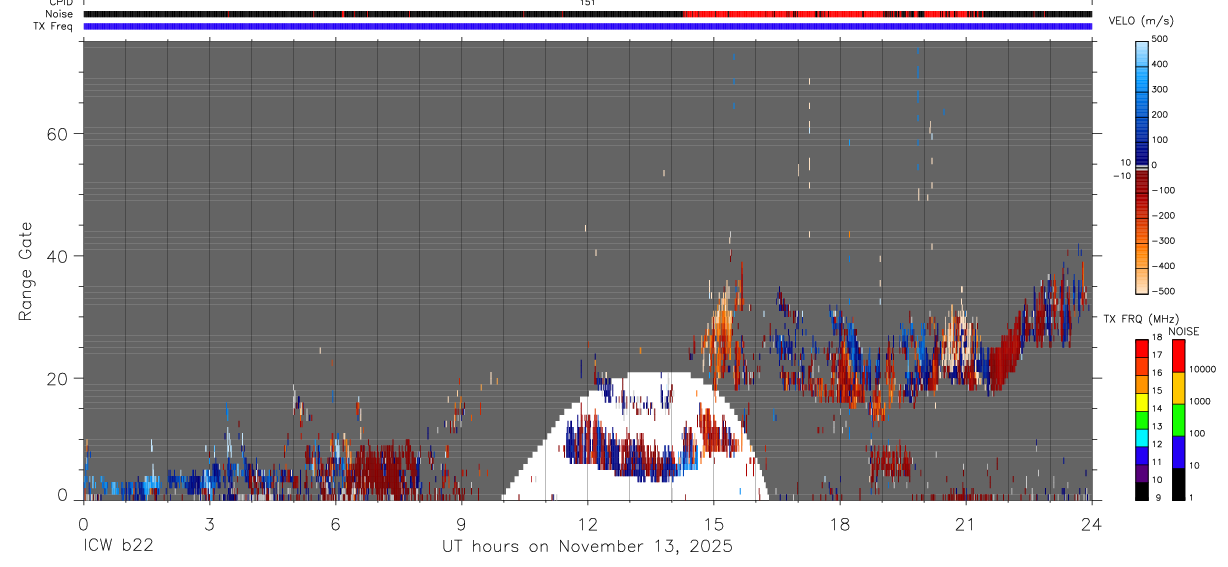Click the "18" label on the TX FRQ scale
Image resolution: width=1228 pixels, height=567 pixels.
(1156, 338)
